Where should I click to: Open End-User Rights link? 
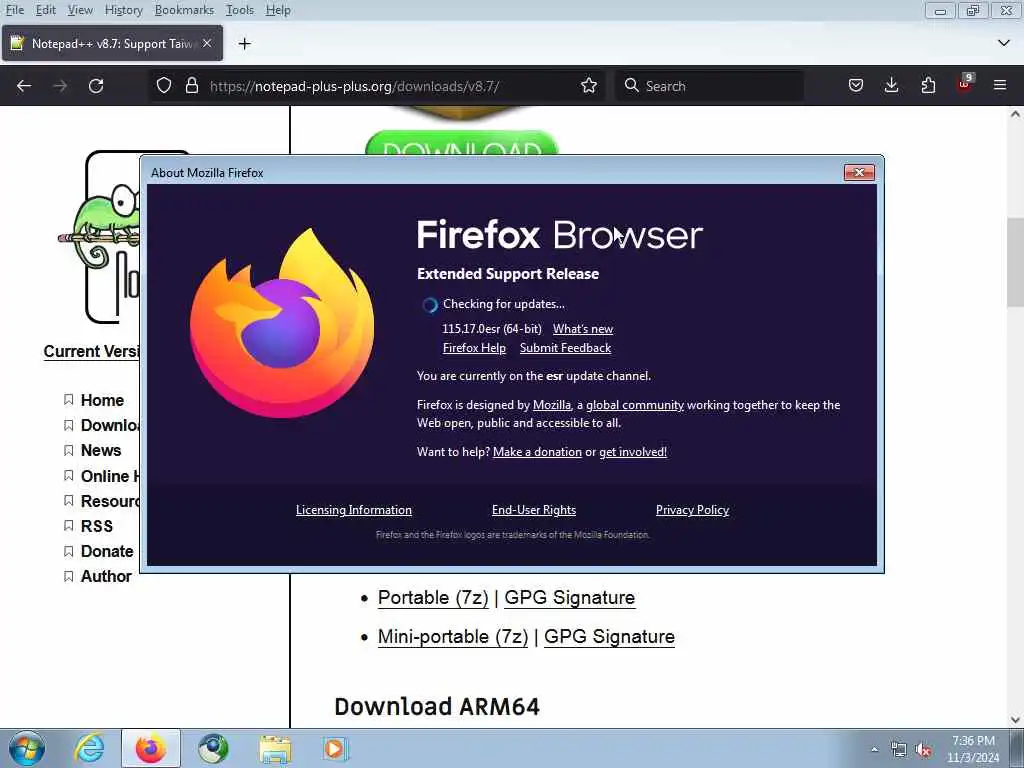[x=534, y=510]
